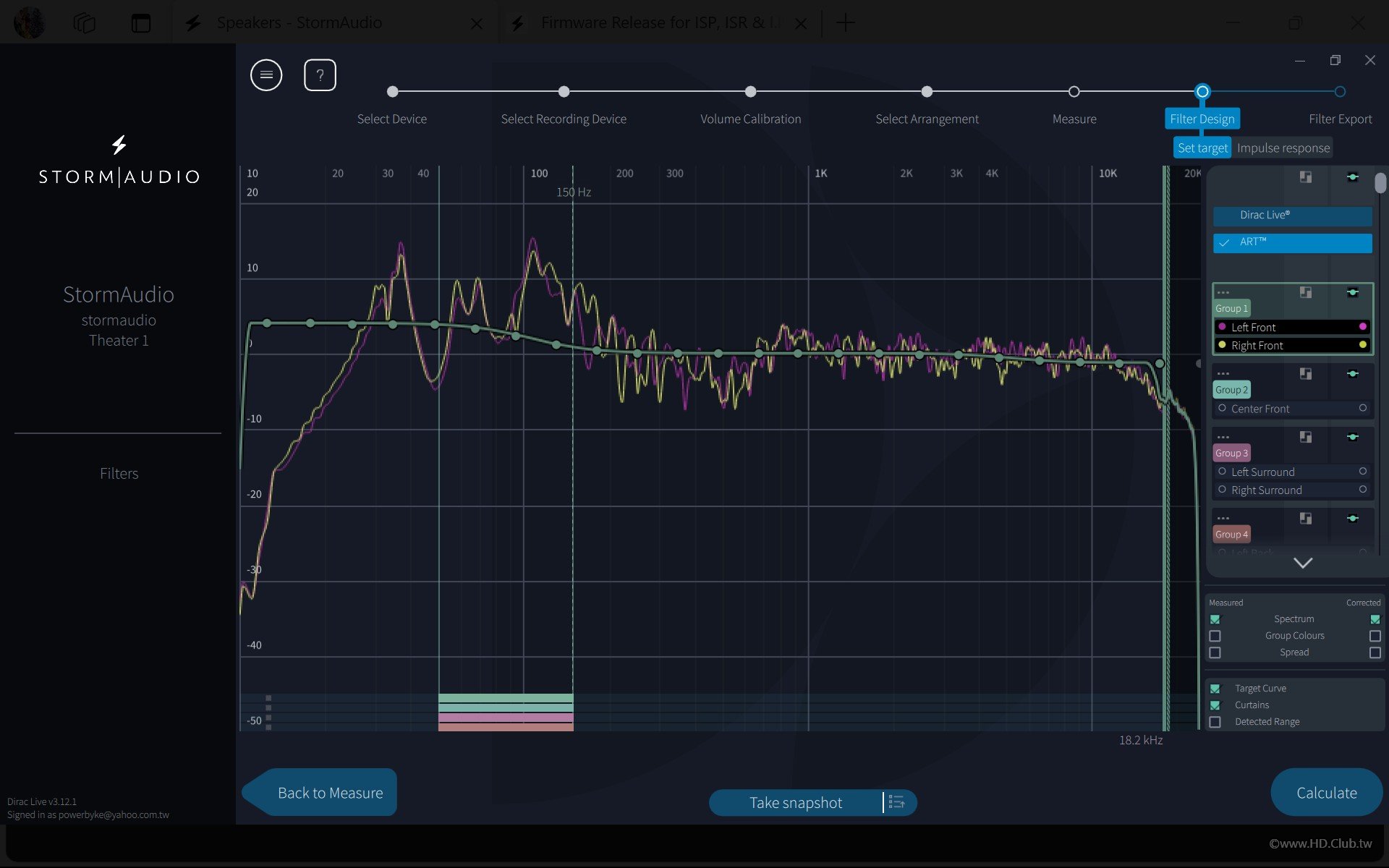1389x868 pixels.
Task: Click Group 4 curve link icon
Action: (x=1305, y=518)
